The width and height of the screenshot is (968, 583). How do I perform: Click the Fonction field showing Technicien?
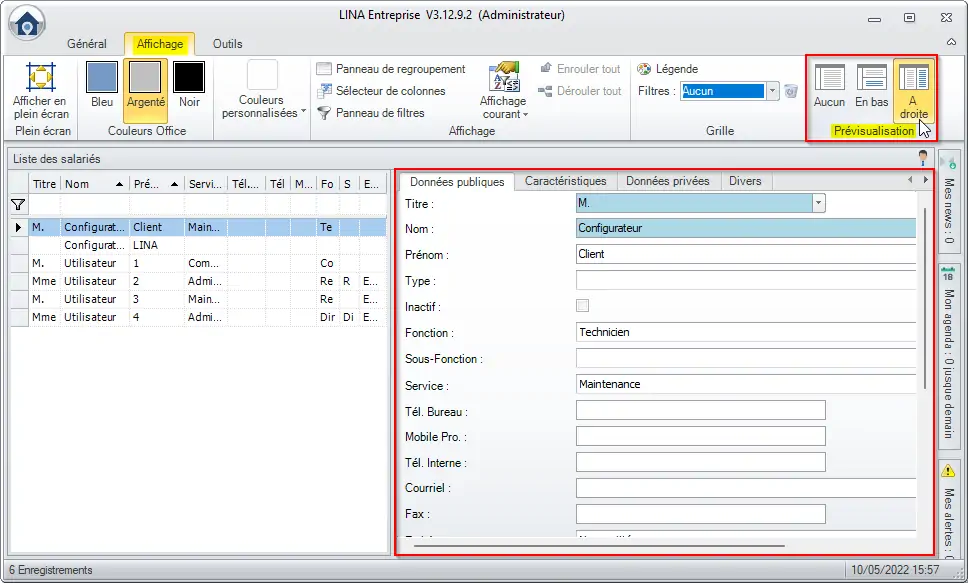[746, 332]
